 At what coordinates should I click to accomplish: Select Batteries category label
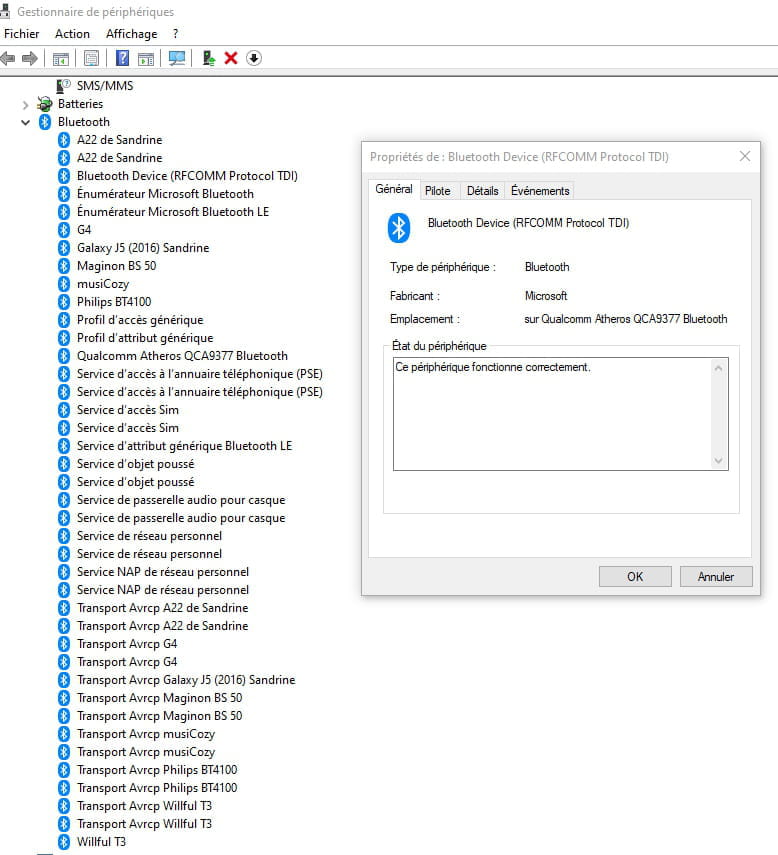(x=81, y=104)
